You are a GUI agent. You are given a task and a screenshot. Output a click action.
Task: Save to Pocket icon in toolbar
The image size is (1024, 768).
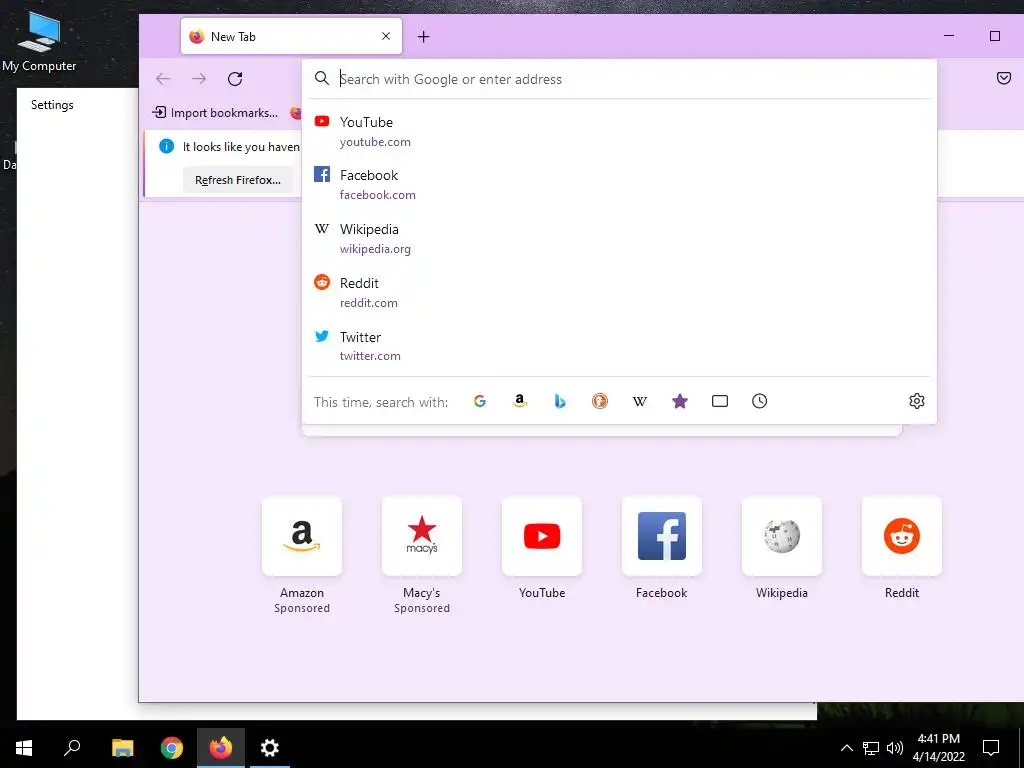[1004, 79]
